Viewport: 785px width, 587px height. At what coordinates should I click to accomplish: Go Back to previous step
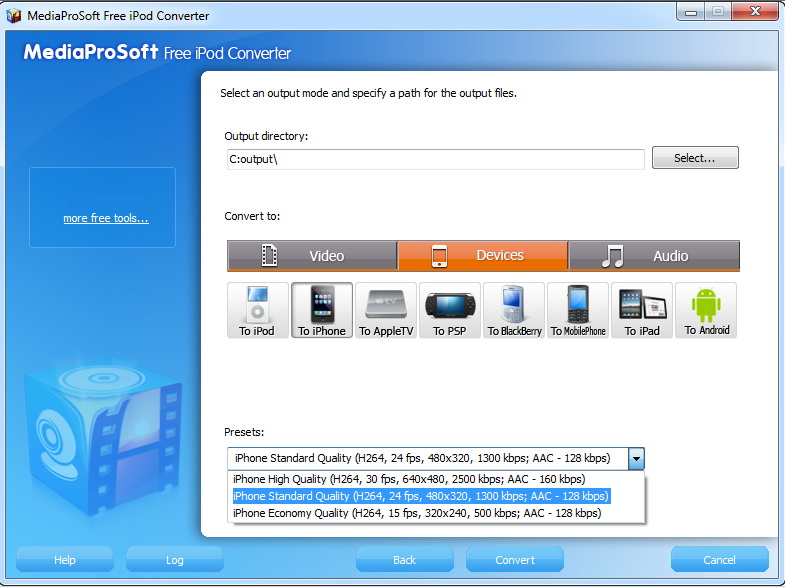pos(405,559)
